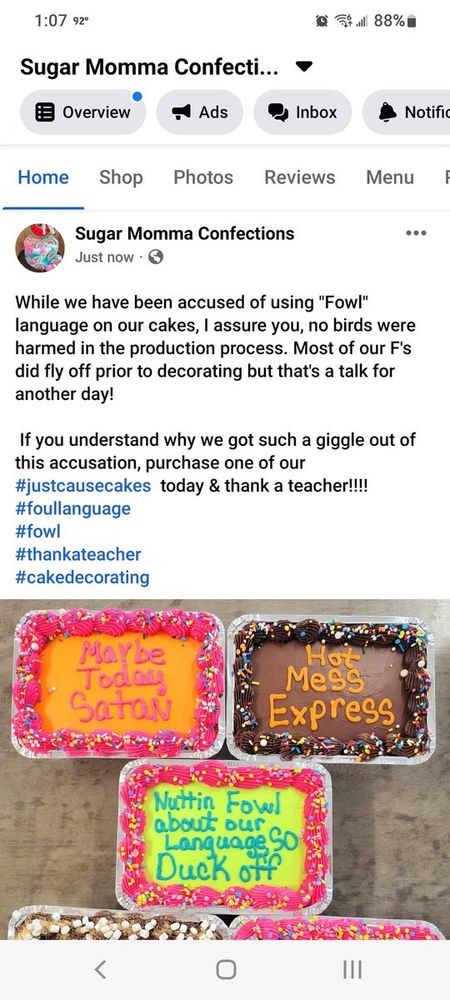This screenshot has width=450, height=1000.
Task: Open the Reviews tab
Action: point(300,177)
